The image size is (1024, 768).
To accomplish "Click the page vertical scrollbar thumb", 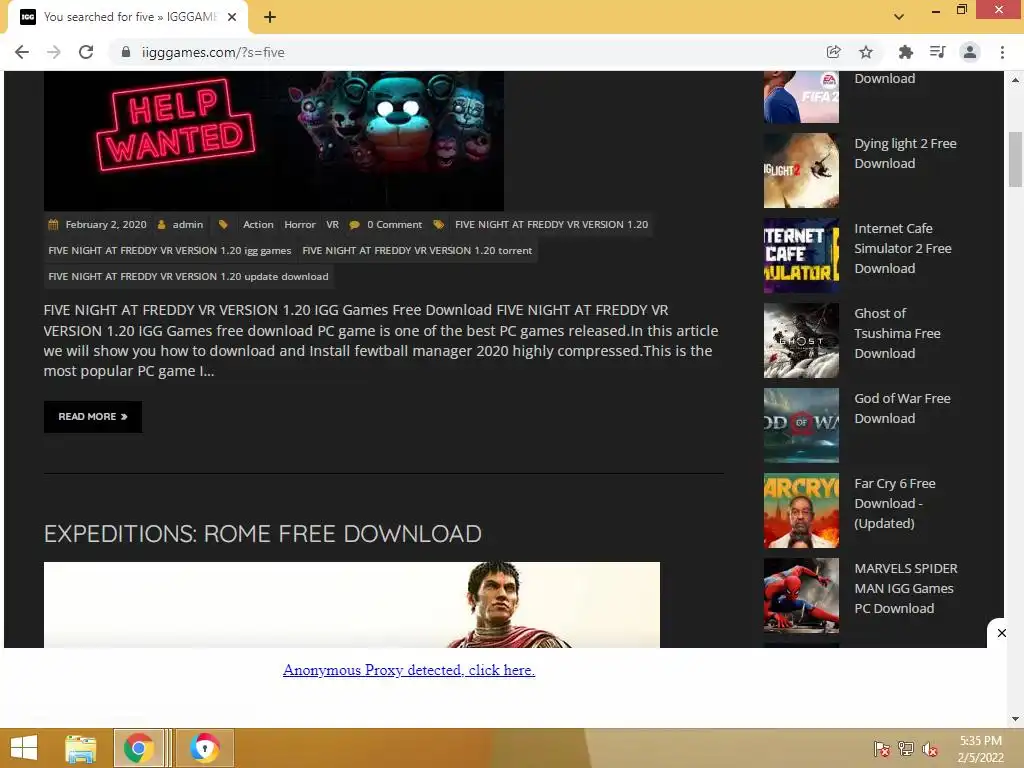I will click(x=1015, y=159).
